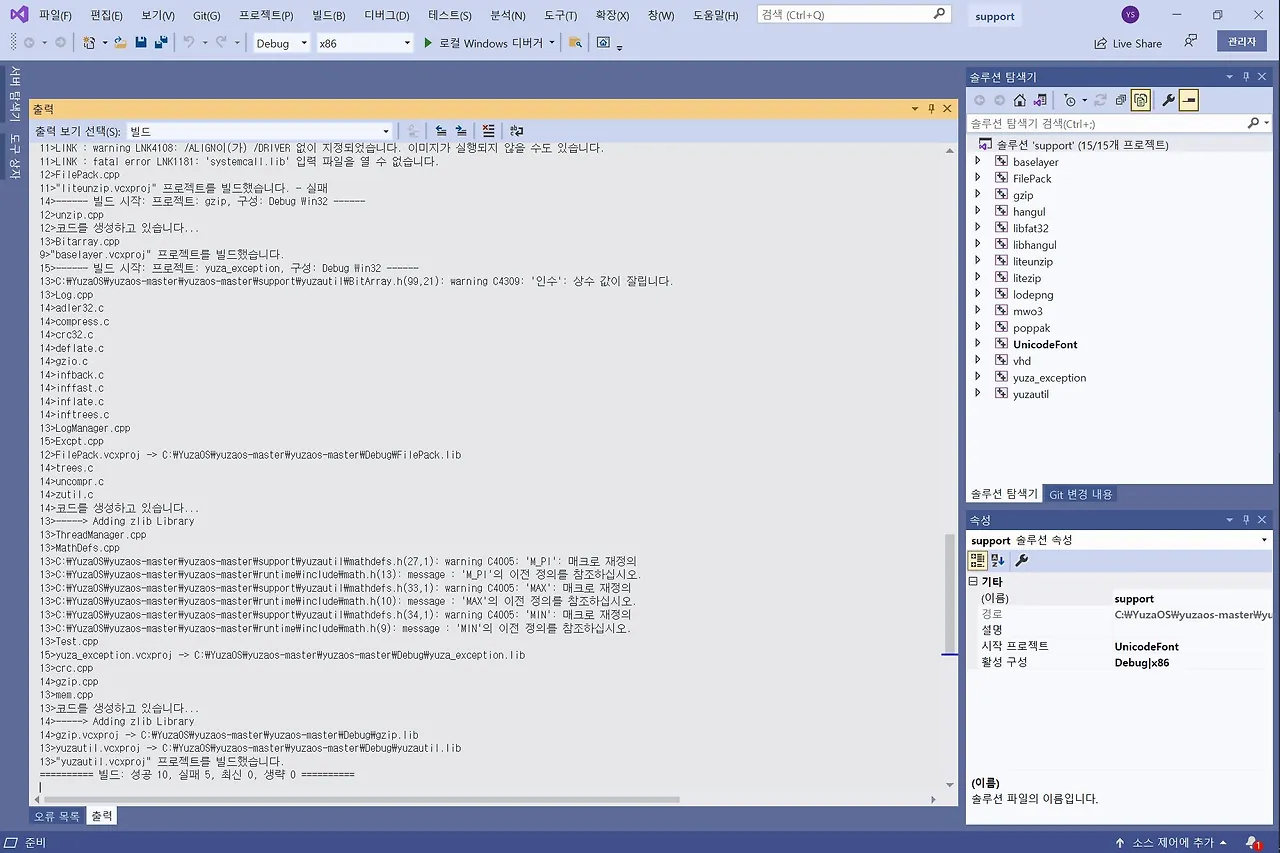Image resolution: width=1280 pixels, height=853 pixels.
Task: Click Property Pages wrench in Properties panel
Action: pos(1021,560)
